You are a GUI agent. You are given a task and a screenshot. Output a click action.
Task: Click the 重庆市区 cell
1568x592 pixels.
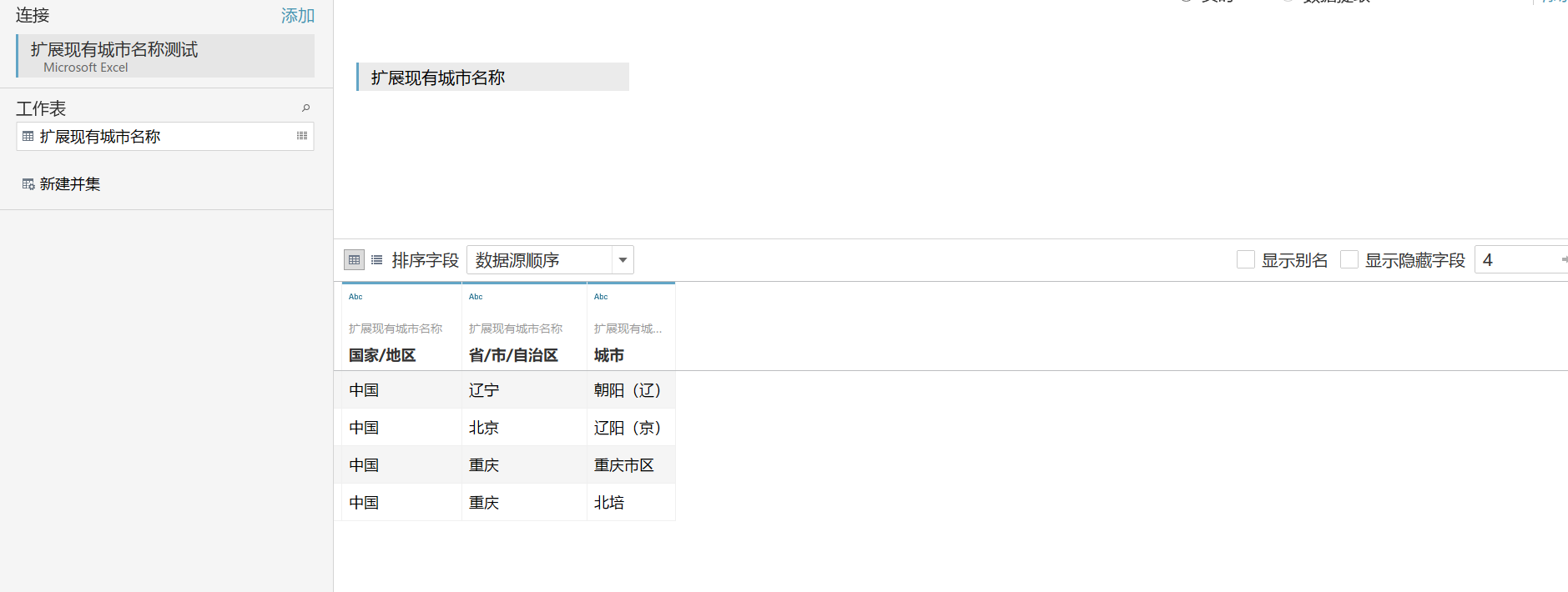pyautogui.click(x=631, y=464)
